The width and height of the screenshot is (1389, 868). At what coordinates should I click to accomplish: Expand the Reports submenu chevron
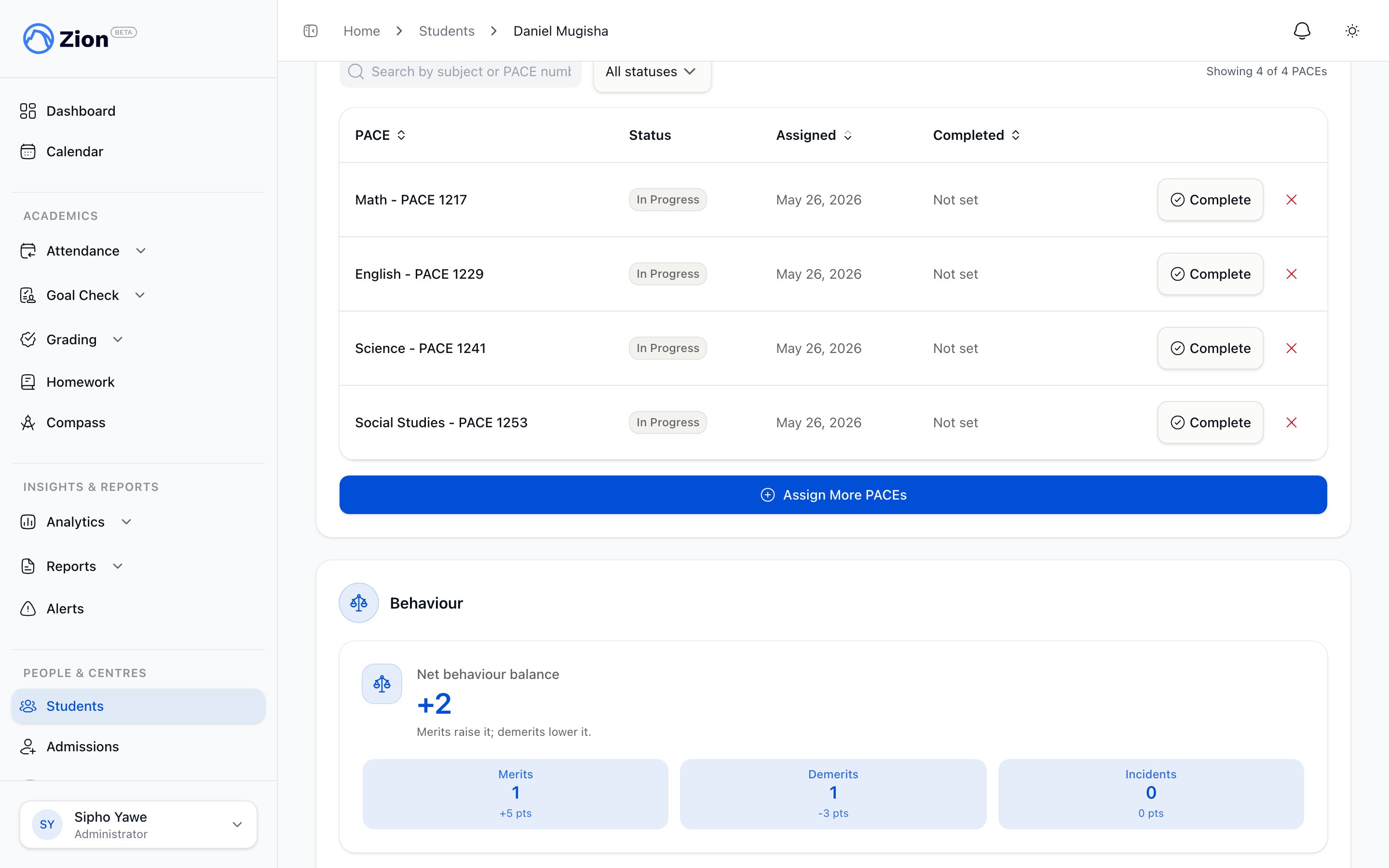point(118,566)
